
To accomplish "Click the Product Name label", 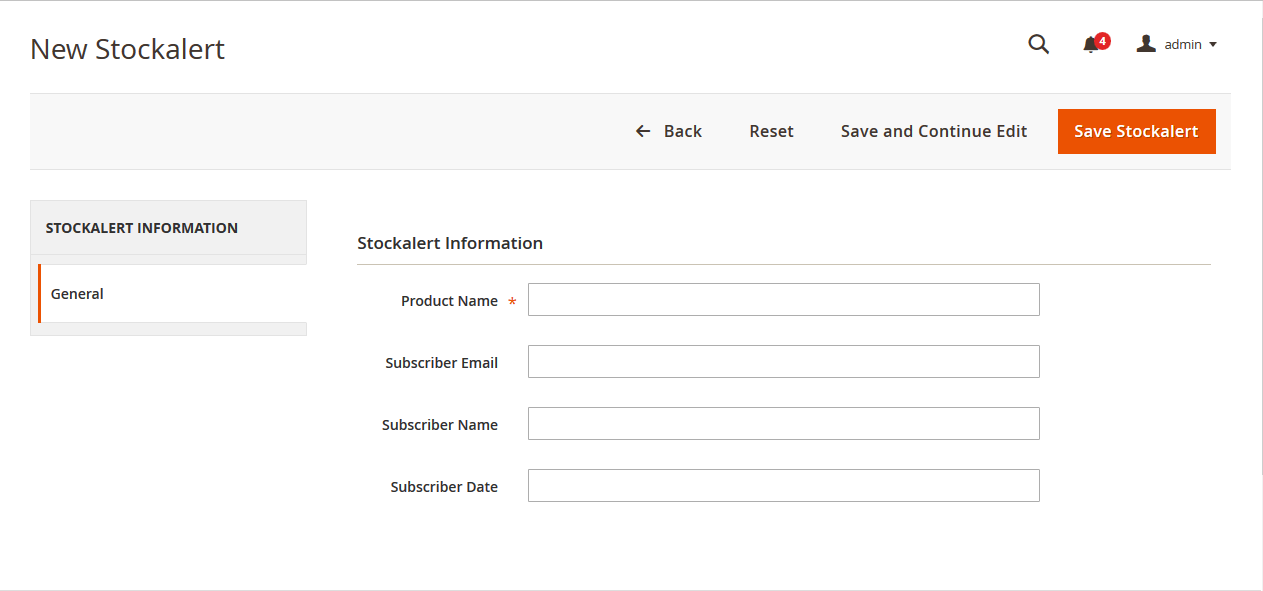I will (x=449, y=301).
